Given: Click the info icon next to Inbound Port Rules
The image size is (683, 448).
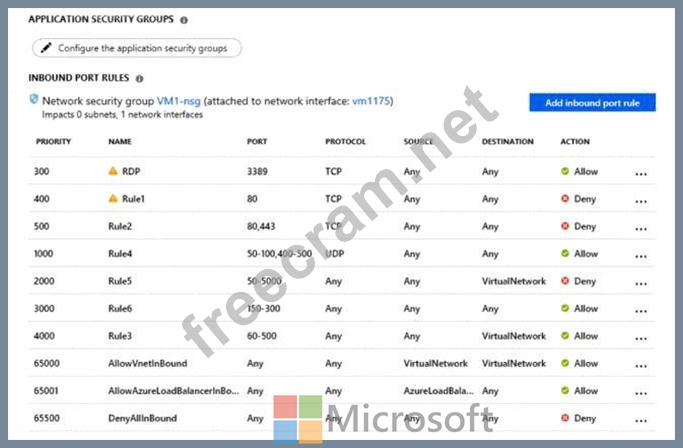Looking at the screenshot, I should 139,77.
